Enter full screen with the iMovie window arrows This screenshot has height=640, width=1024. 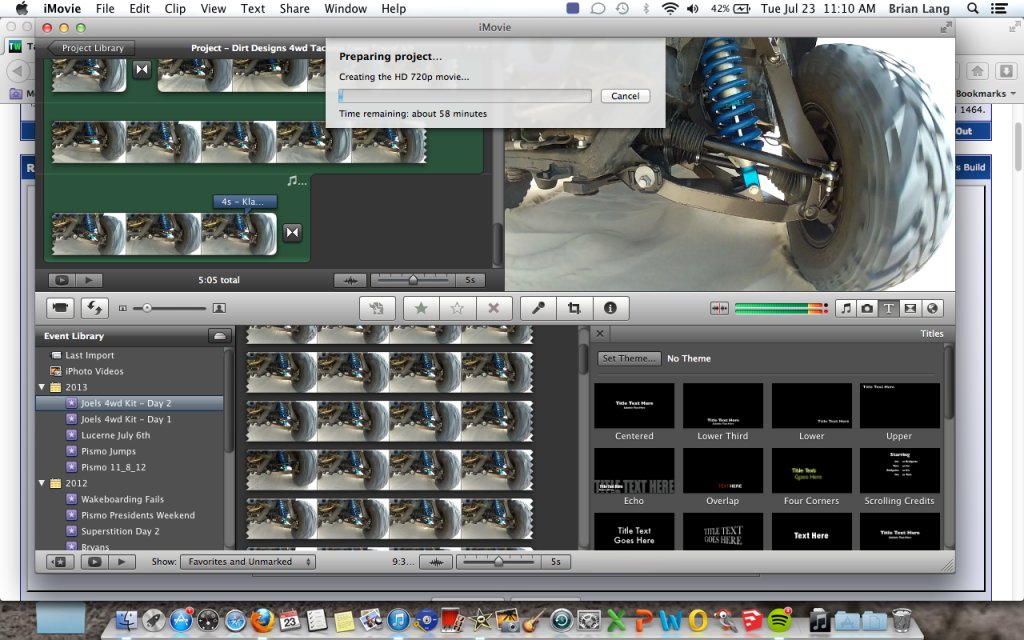(x=946, y=27)
